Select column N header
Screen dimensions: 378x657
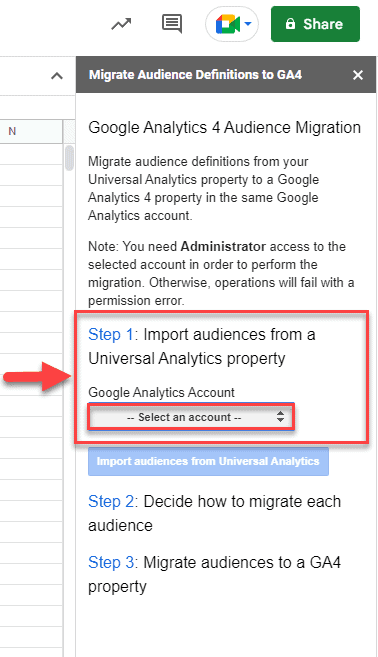point(31,131)
